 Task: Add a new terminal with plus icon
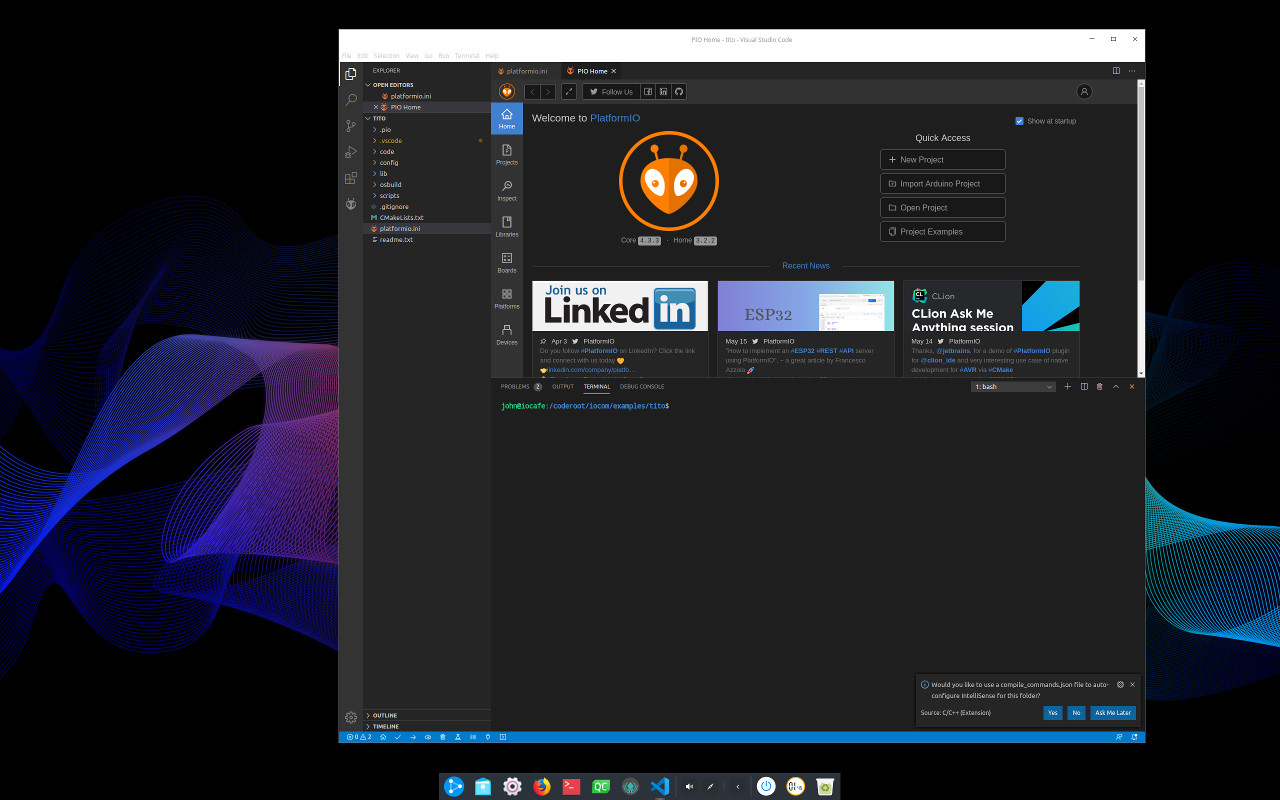1068,386
